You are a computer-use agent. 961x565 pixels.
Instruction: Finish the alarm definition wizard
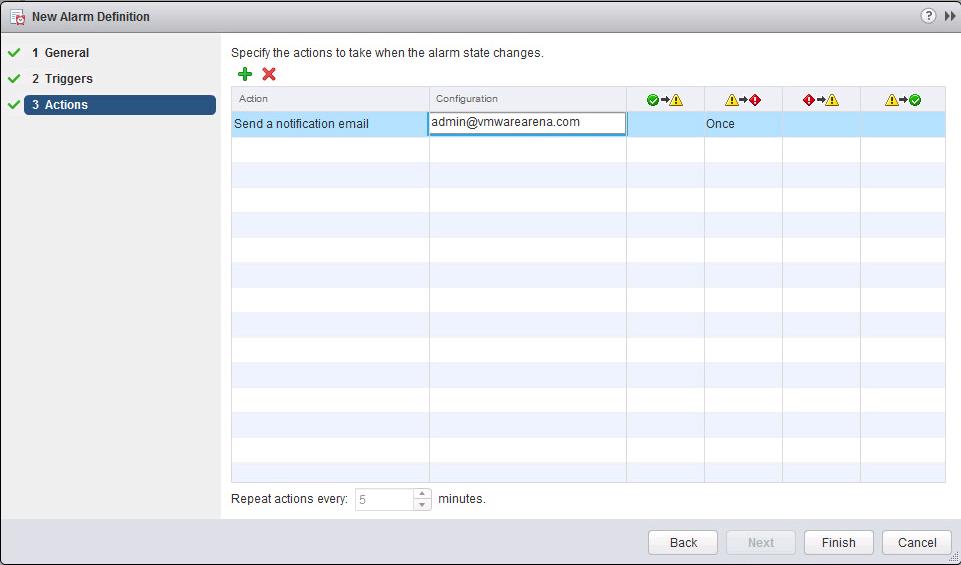(x=838, y=542)
